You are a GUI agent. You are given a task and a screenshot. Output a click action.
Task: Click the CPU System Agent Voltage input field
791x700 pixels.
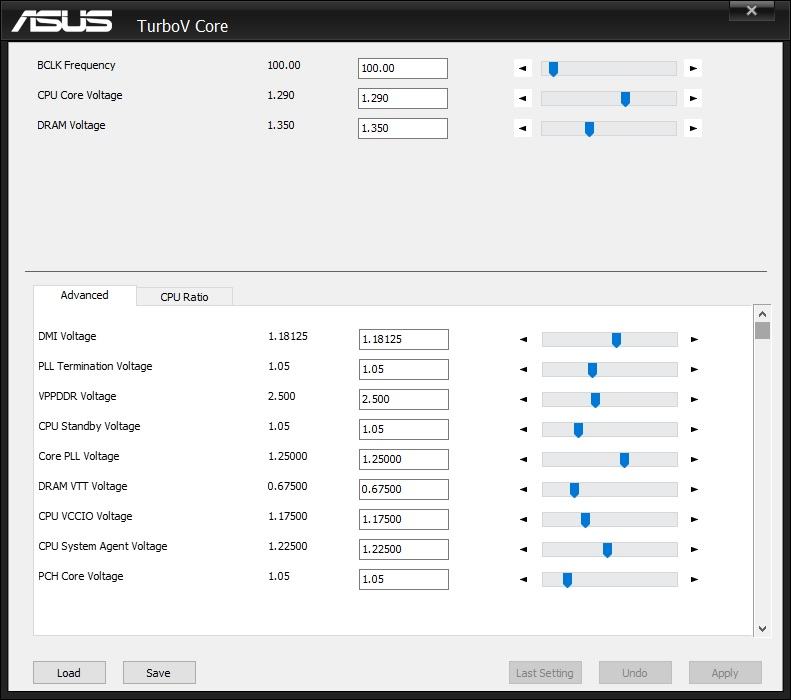(404, 549)
